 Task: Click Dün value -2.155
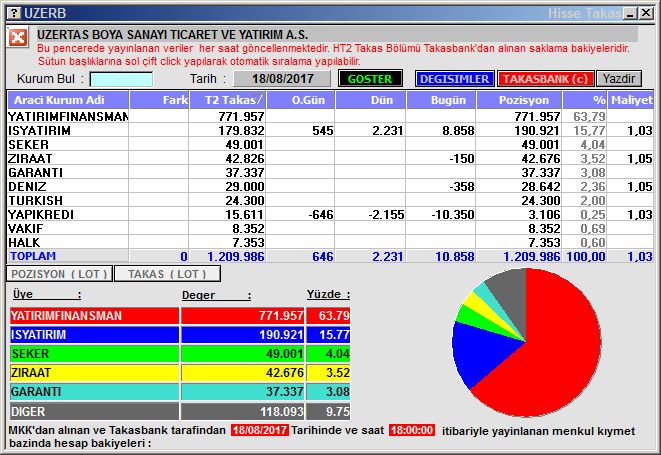tap(386, 215)
